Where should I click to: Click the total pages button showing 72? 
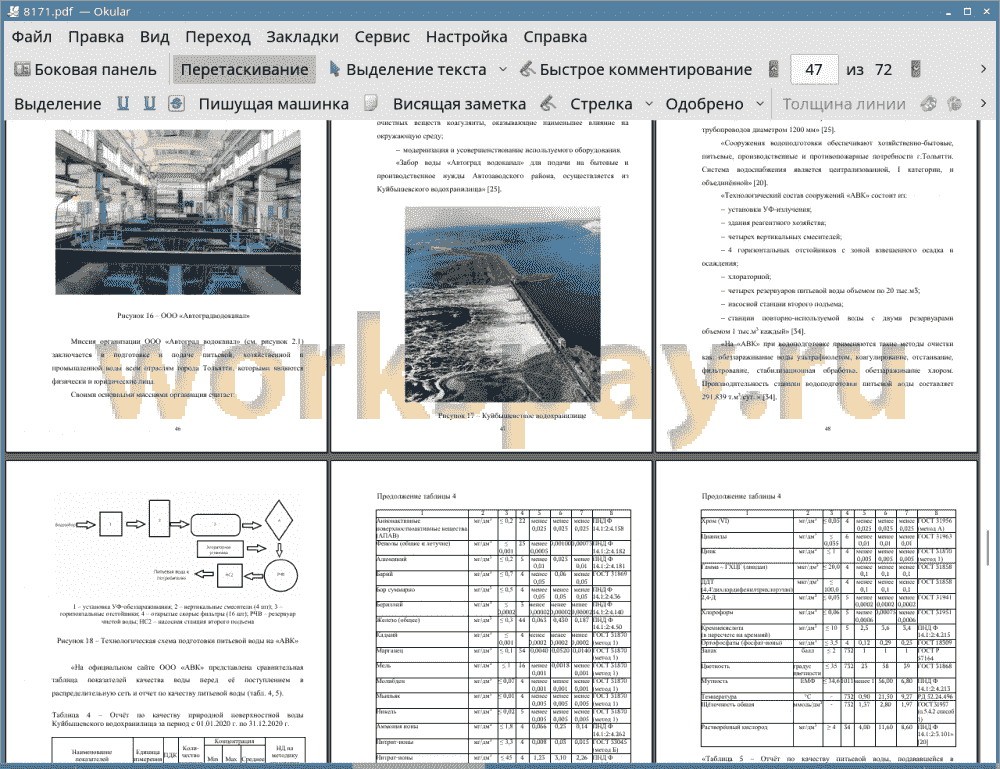coord(883,69)
